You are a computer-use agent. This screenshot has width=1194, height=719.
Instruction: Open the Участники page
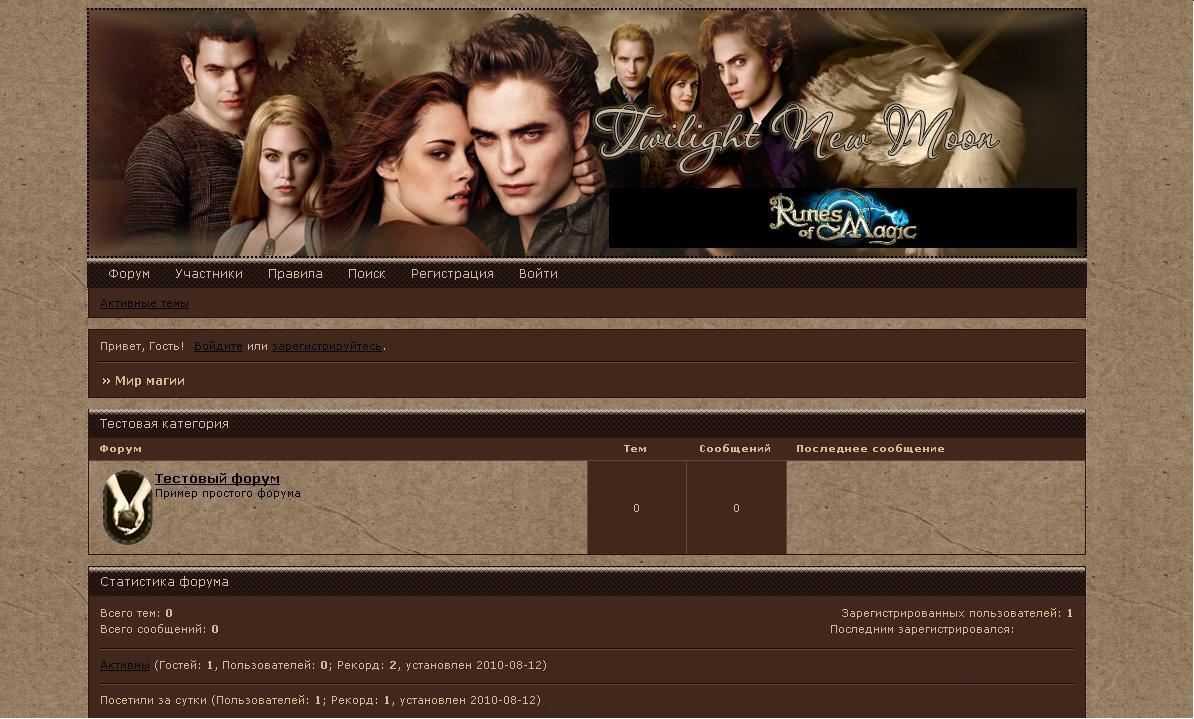[209, 273]
